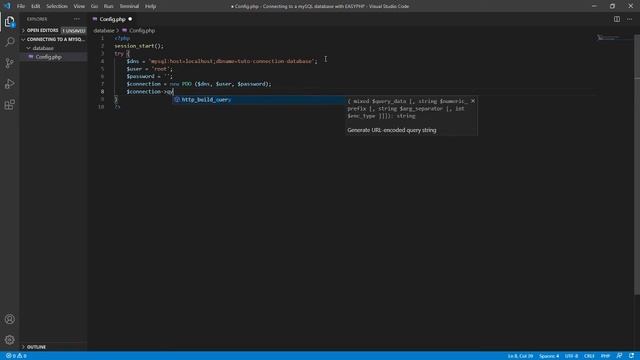Open the Accounts menu icon
The height and width of the screenshot is (360, 640).
tap(10, 319)
